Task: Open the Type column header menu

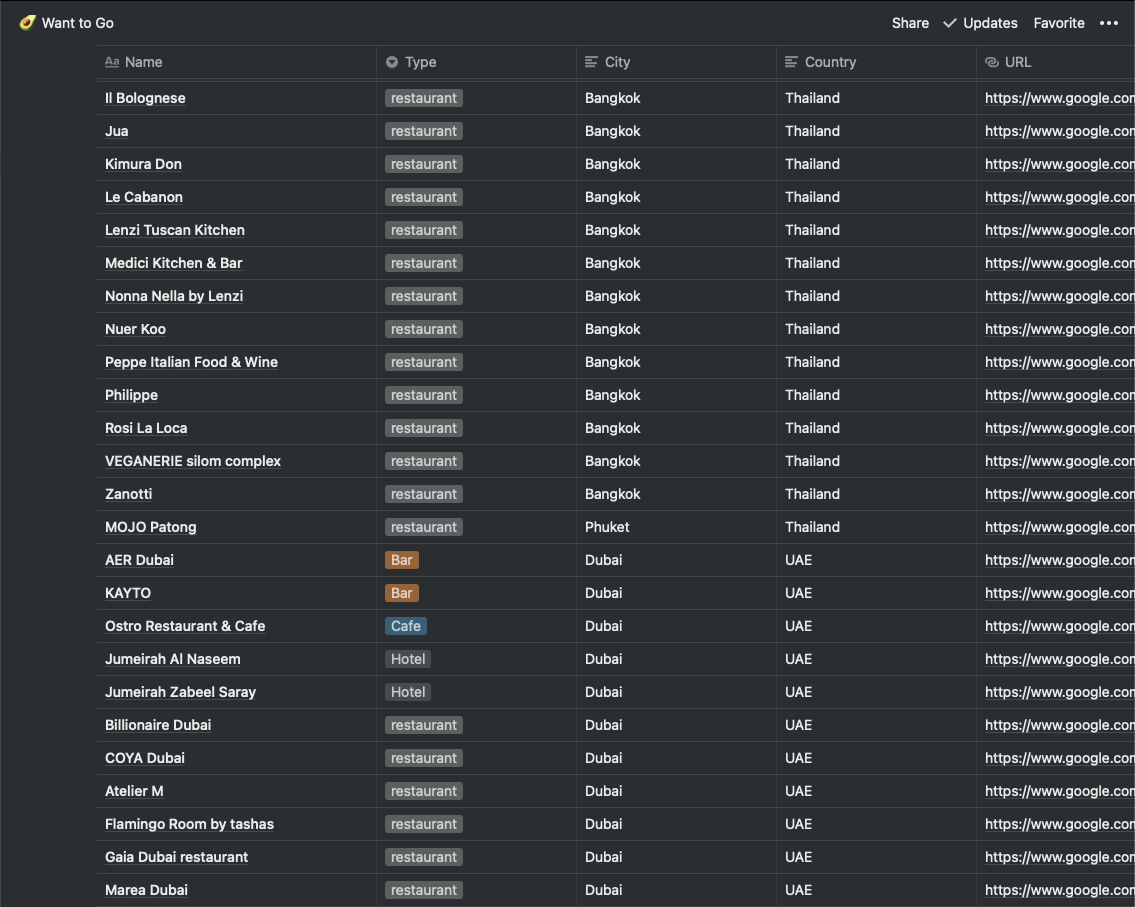Action: click(476, 62)
